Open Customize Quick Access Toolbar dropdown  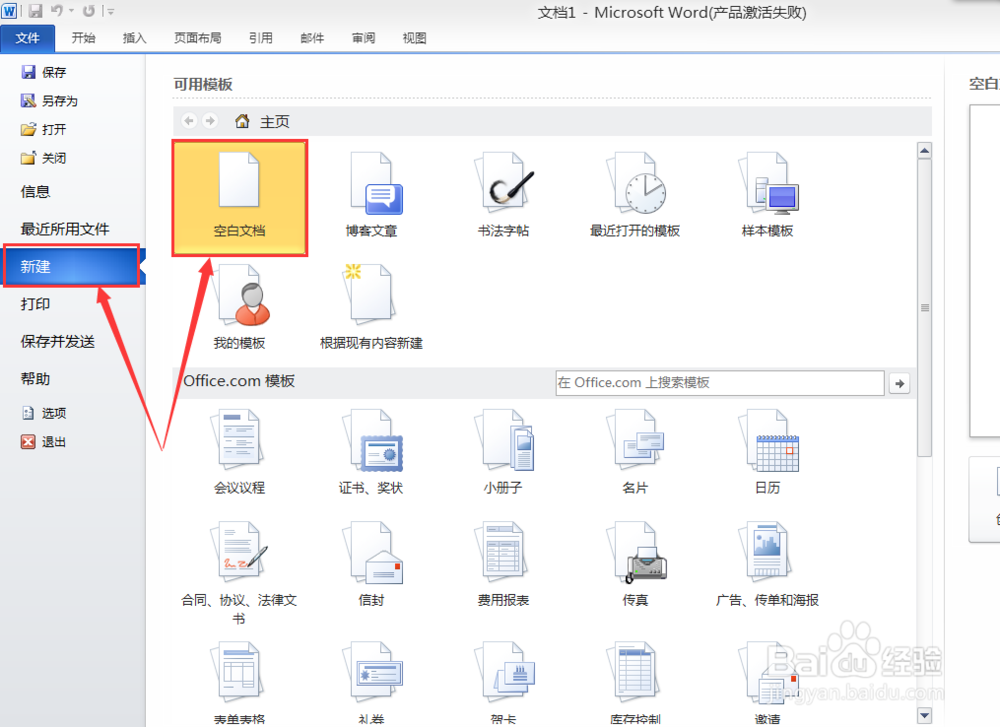(111, 11)
